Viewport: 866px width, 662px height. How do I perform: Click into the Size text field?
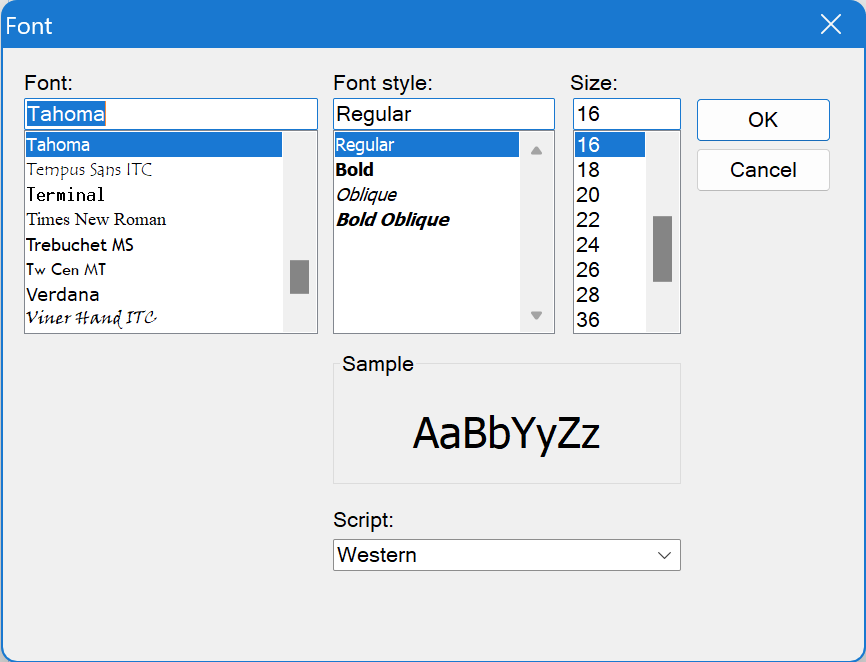[x=627, y=114]
